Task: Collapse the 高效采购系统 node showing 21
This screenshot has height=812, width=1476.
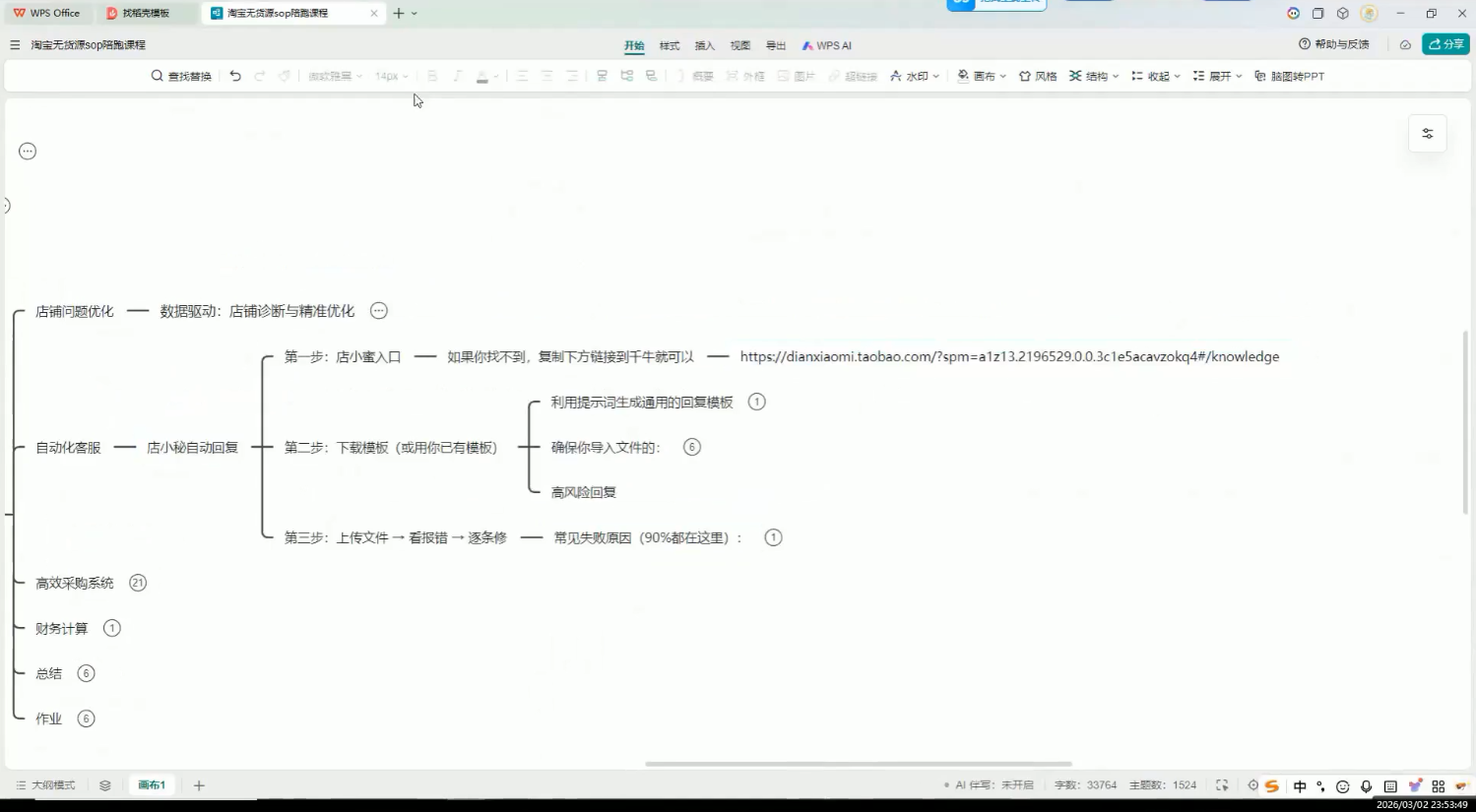Action: [x=138, y=583]
